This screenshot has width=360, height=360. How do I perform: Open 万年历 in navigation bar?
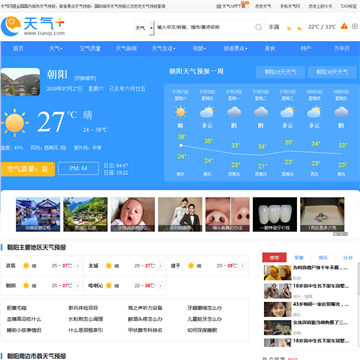pos(342,49)
